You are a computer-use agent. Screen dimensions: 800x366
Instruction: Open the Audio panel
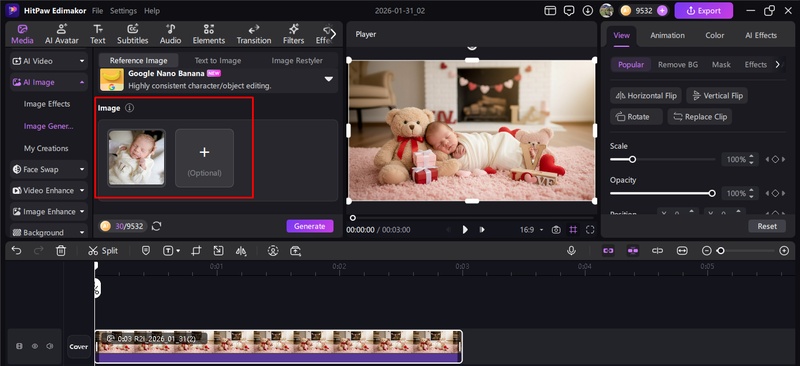(x=170, y=34)
